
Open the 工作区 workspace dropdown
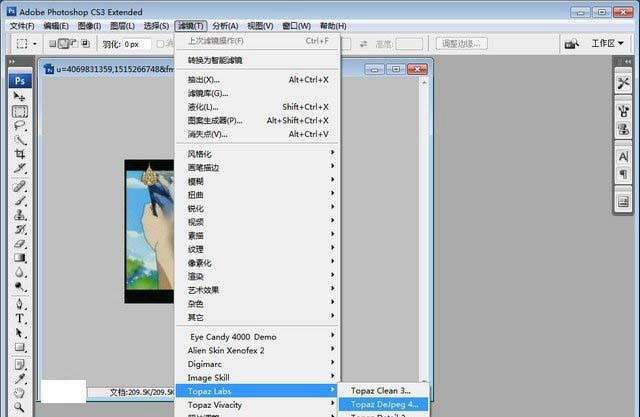click(607, 43)
